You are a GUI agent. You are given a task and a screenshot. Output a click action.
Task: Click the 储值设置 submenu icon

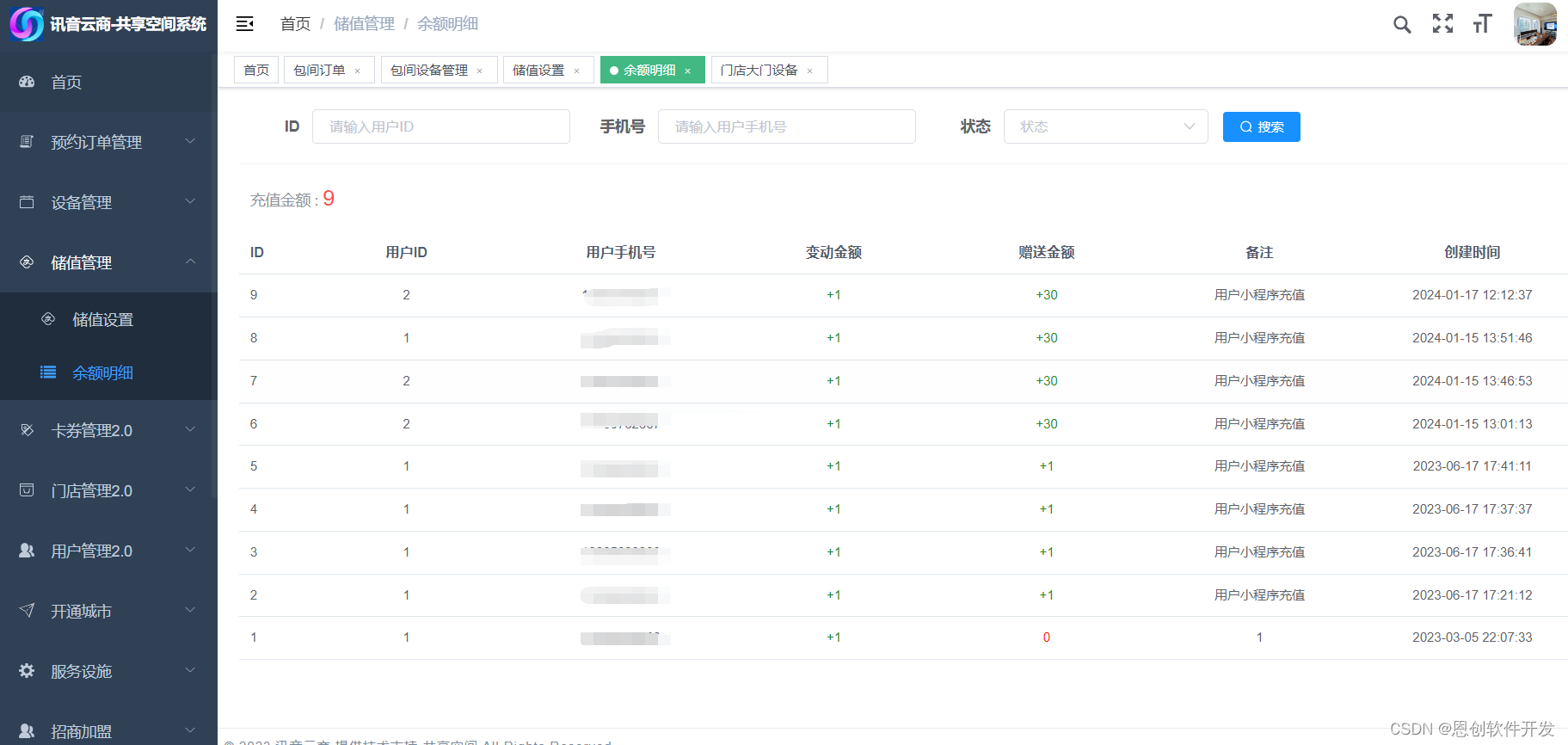[x=48, y=319]
